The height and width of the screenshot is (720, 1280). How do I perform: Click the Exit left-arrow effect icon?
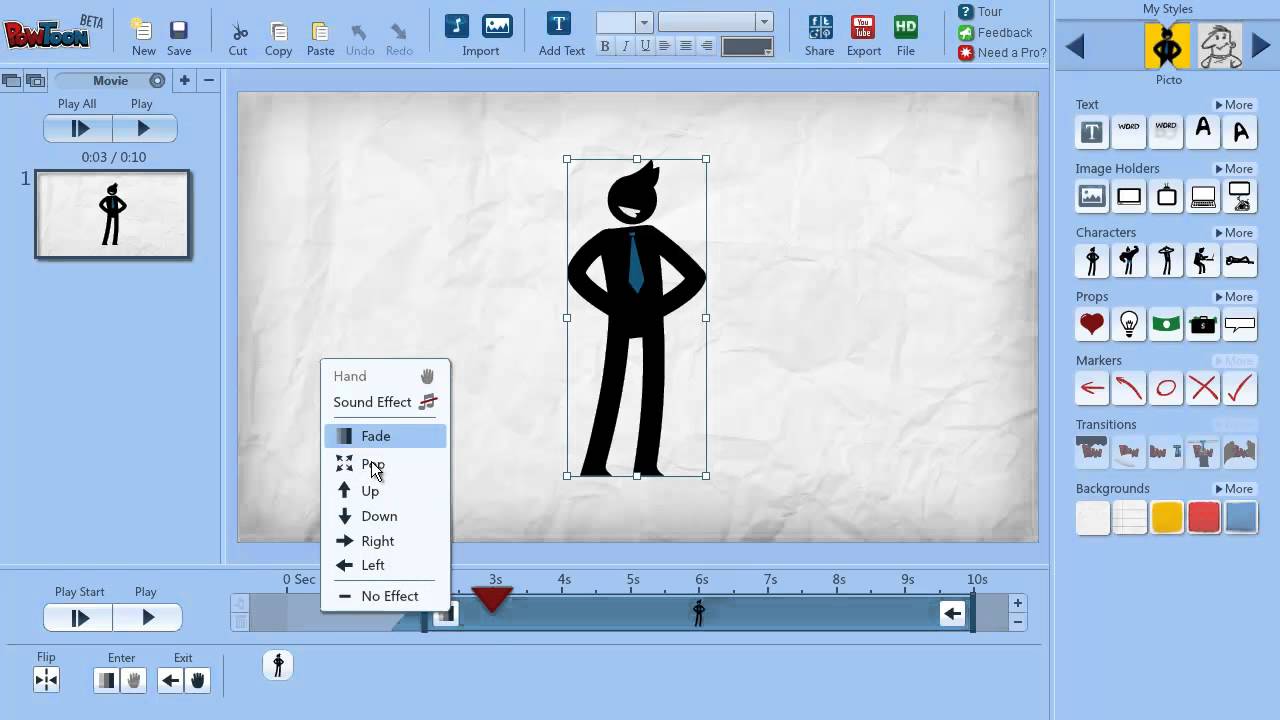click(171, 681)
